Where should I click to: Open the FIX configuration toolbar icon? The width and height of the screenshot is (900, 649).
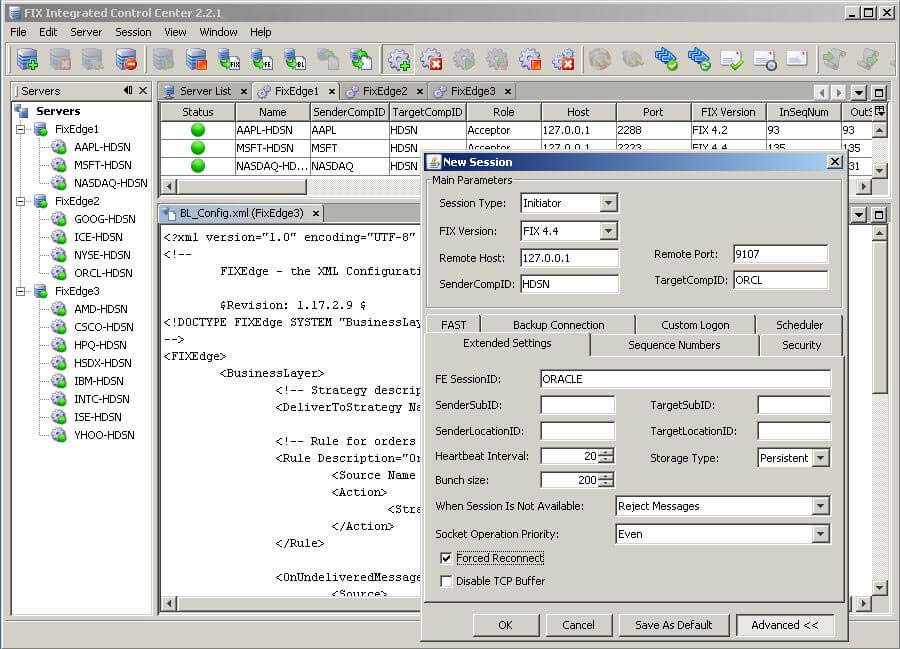click(229, 59)
